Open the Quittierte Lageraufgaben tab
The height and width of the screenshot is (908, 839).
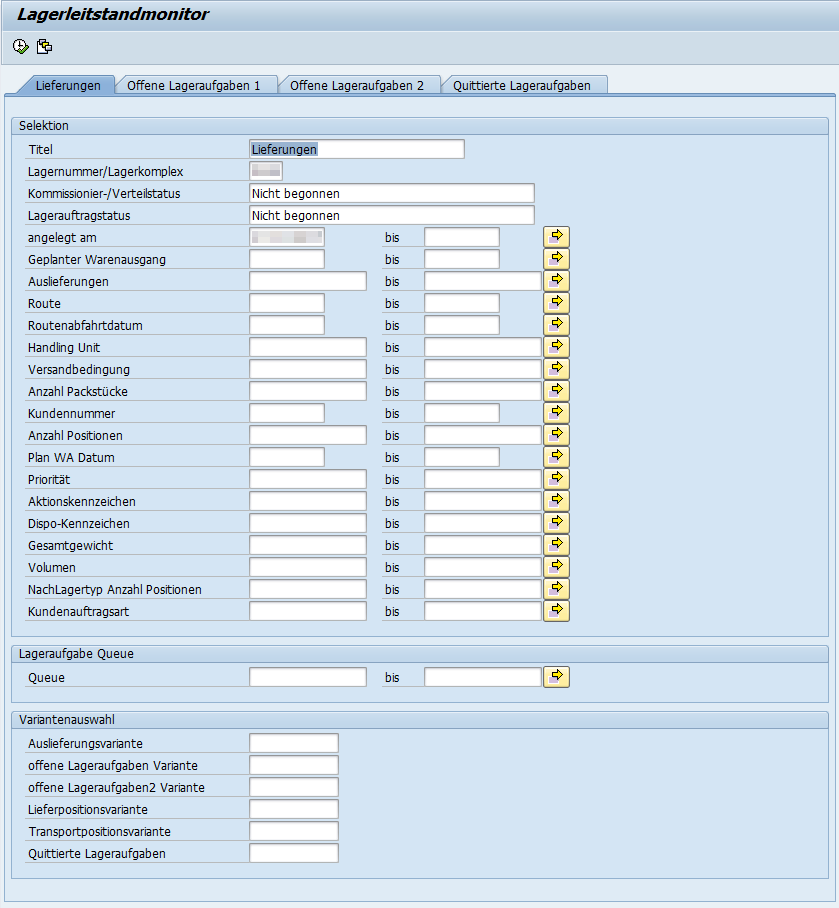521,86
